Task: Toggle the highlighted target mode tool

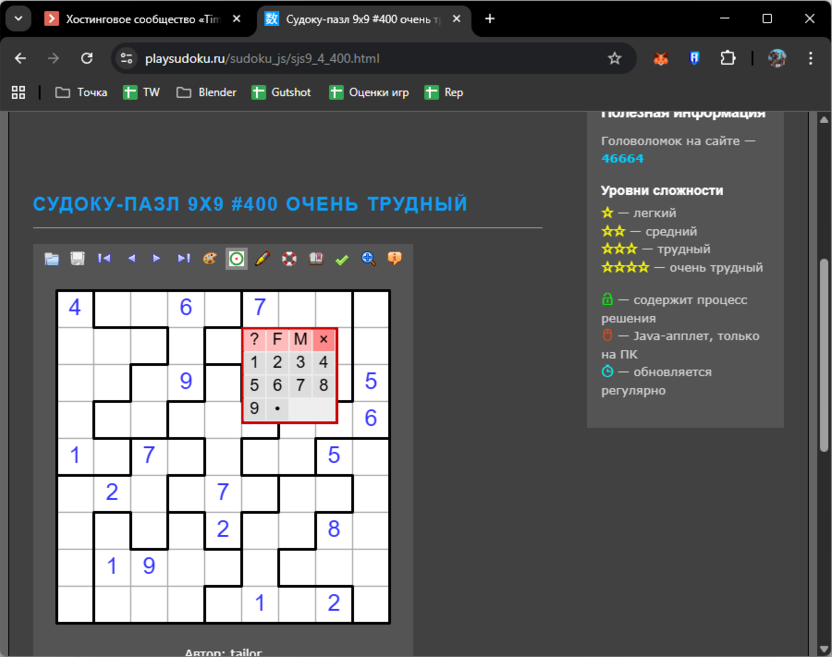Action: pyautogui.click(x=236, y=258)
